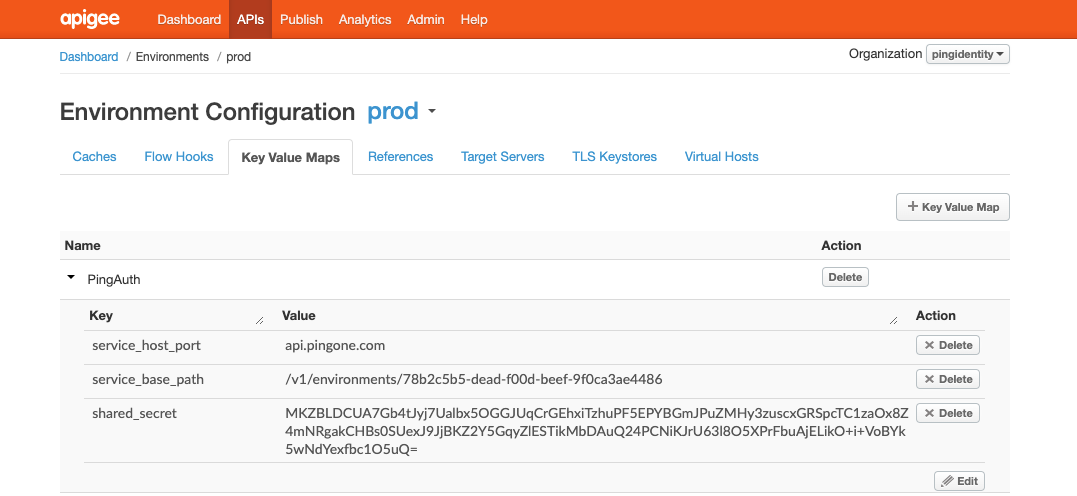Switch to the Target Servers tab
The image size is (1077, 496).
pos(503,157)
